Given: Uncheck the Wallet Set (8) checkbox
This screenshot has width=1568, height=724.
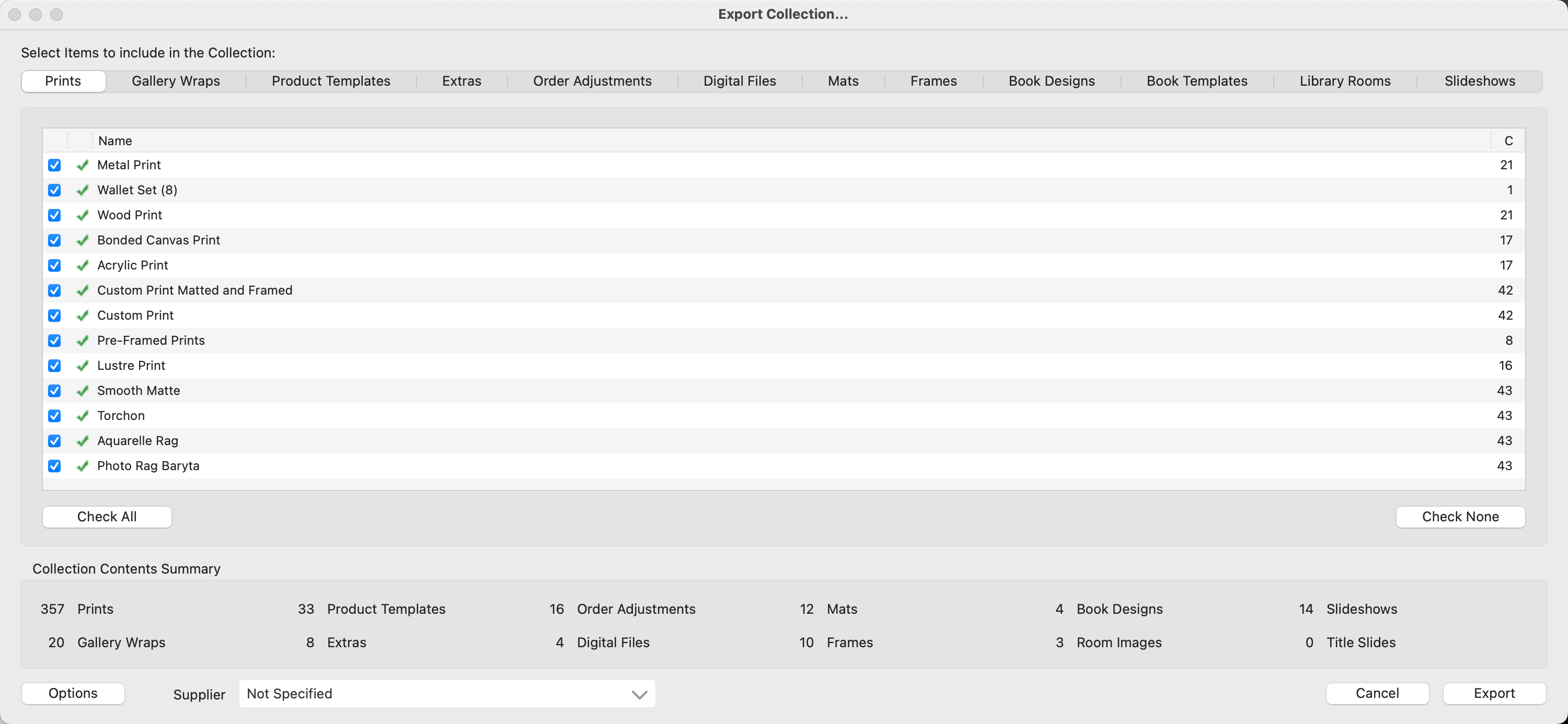Looking at the screenshot, I should tap(54, 191).
